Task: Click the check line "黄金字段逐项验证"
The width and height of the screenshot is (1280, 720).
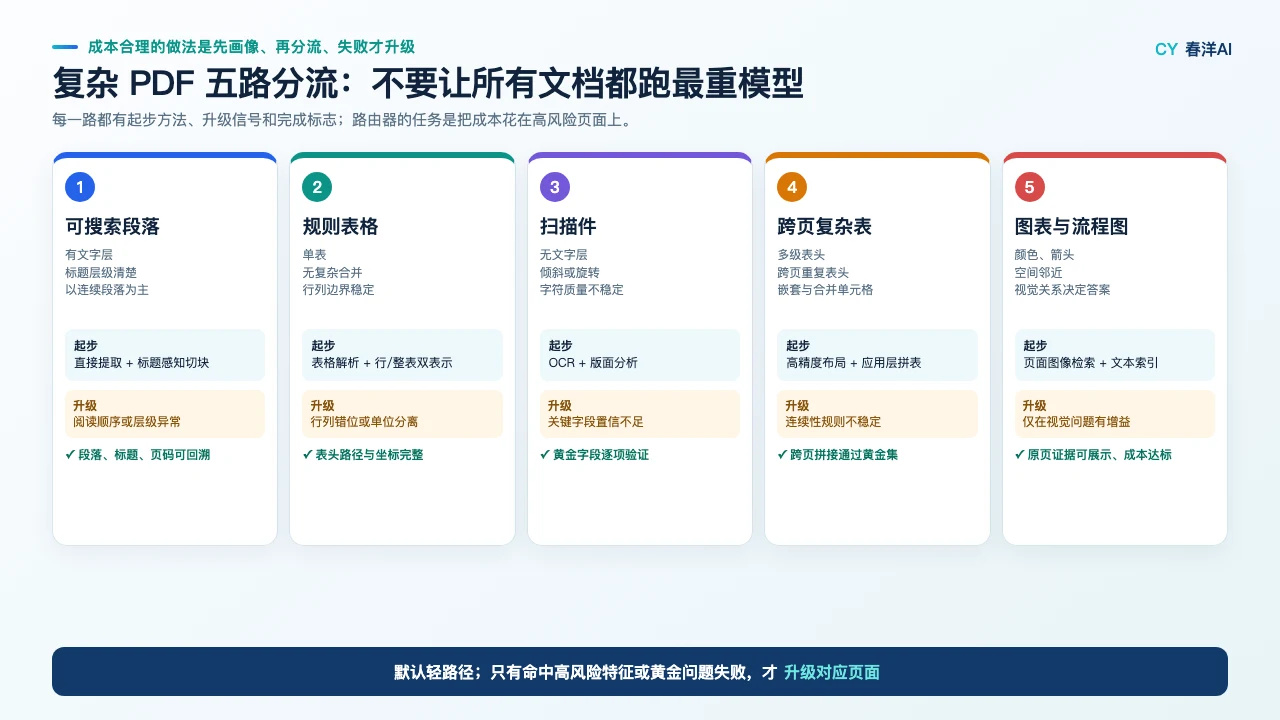Action: tap(594, 455)
